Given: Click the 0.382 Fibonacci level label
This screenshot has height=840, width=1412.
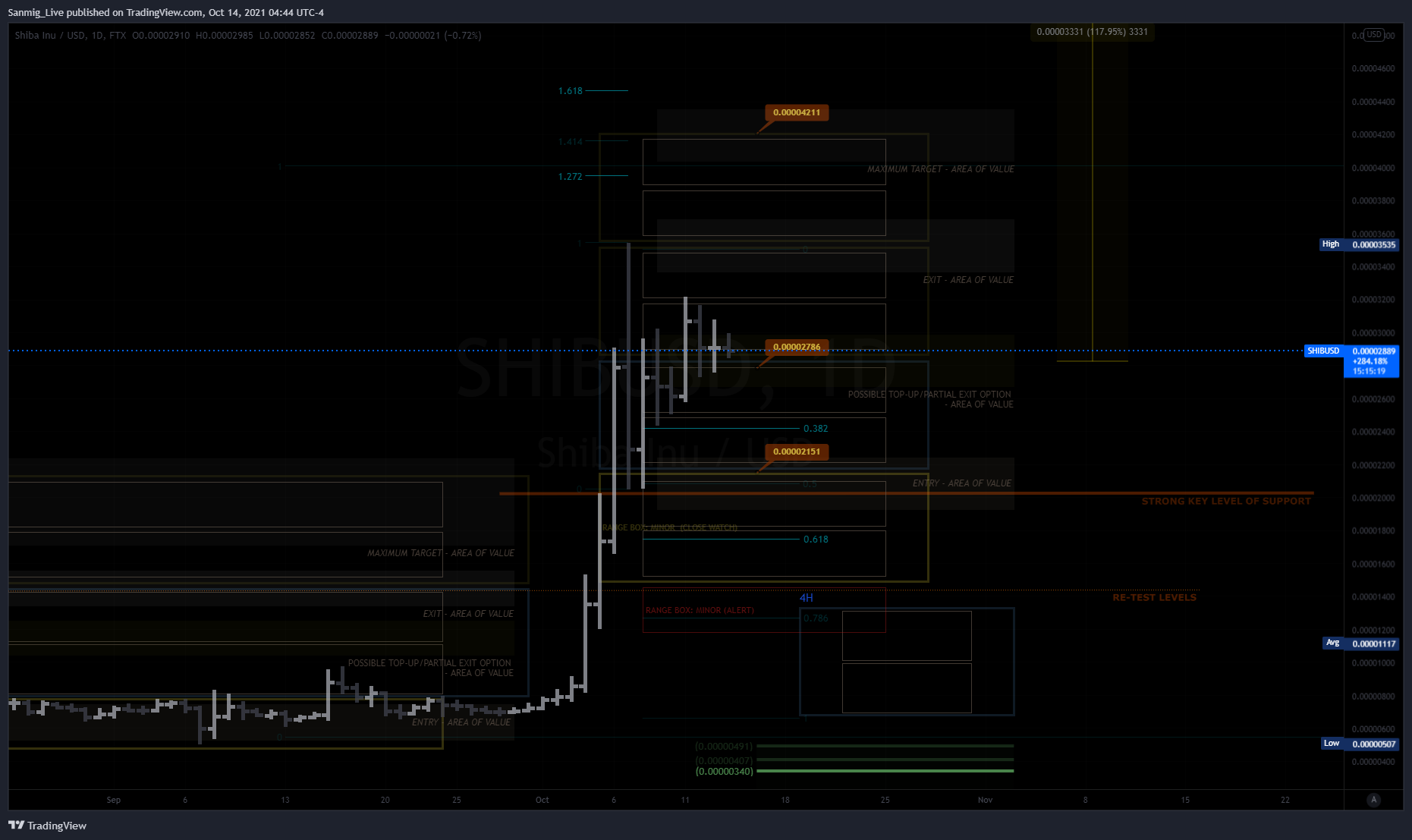Looking at the screenshot, I should [x=816, y=429].
